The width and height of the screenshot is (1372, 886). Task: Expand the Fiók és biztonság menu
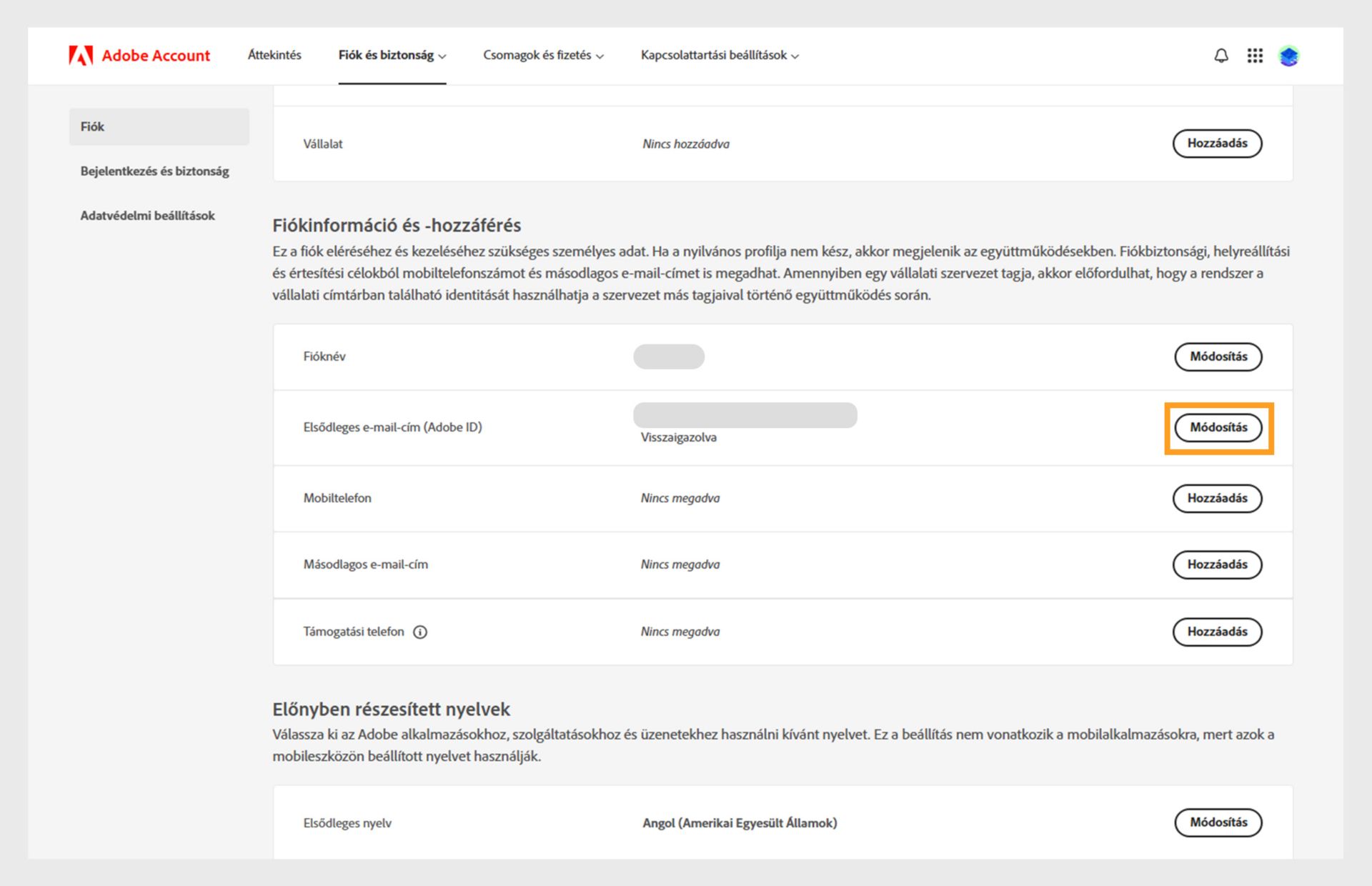(392, 56)
